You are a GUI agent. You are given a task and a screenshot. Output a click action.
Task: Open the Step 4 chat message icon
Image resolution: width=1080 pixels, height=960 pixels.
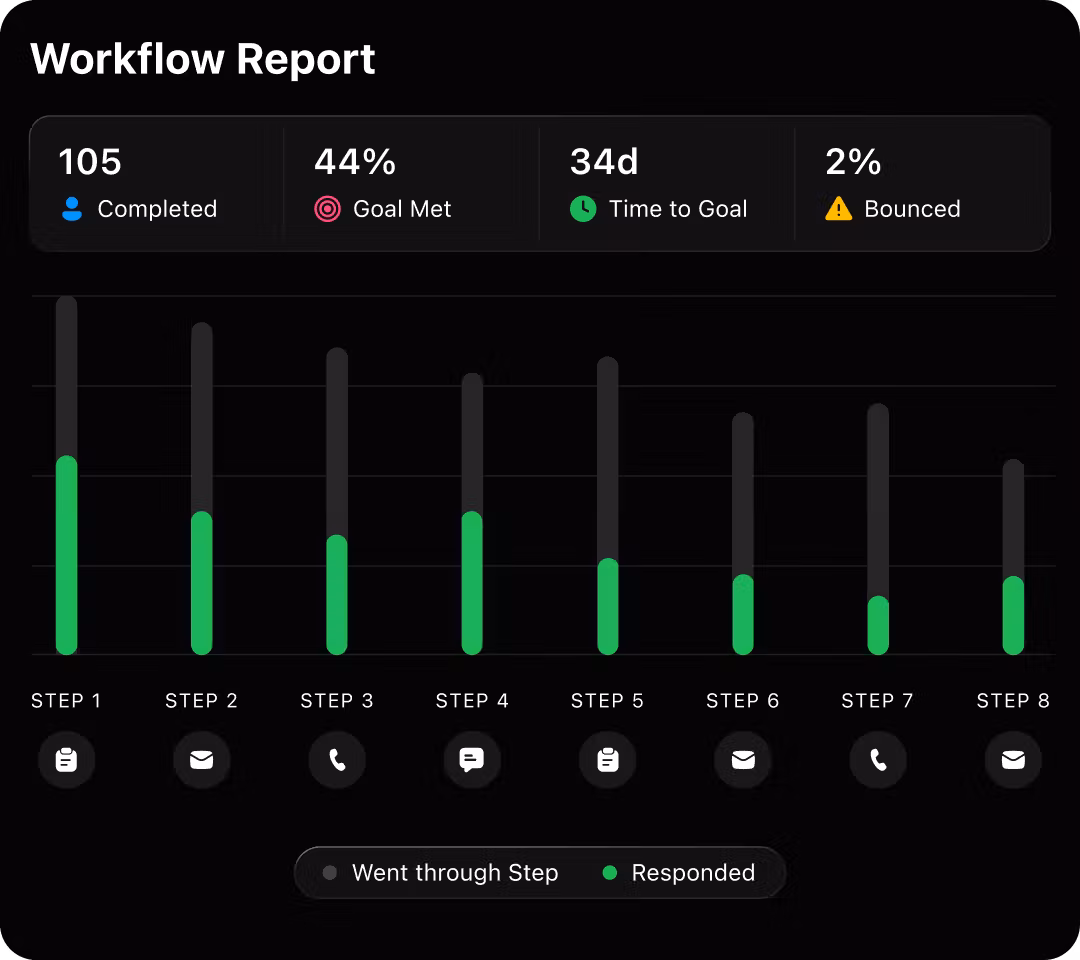point(472,760)
